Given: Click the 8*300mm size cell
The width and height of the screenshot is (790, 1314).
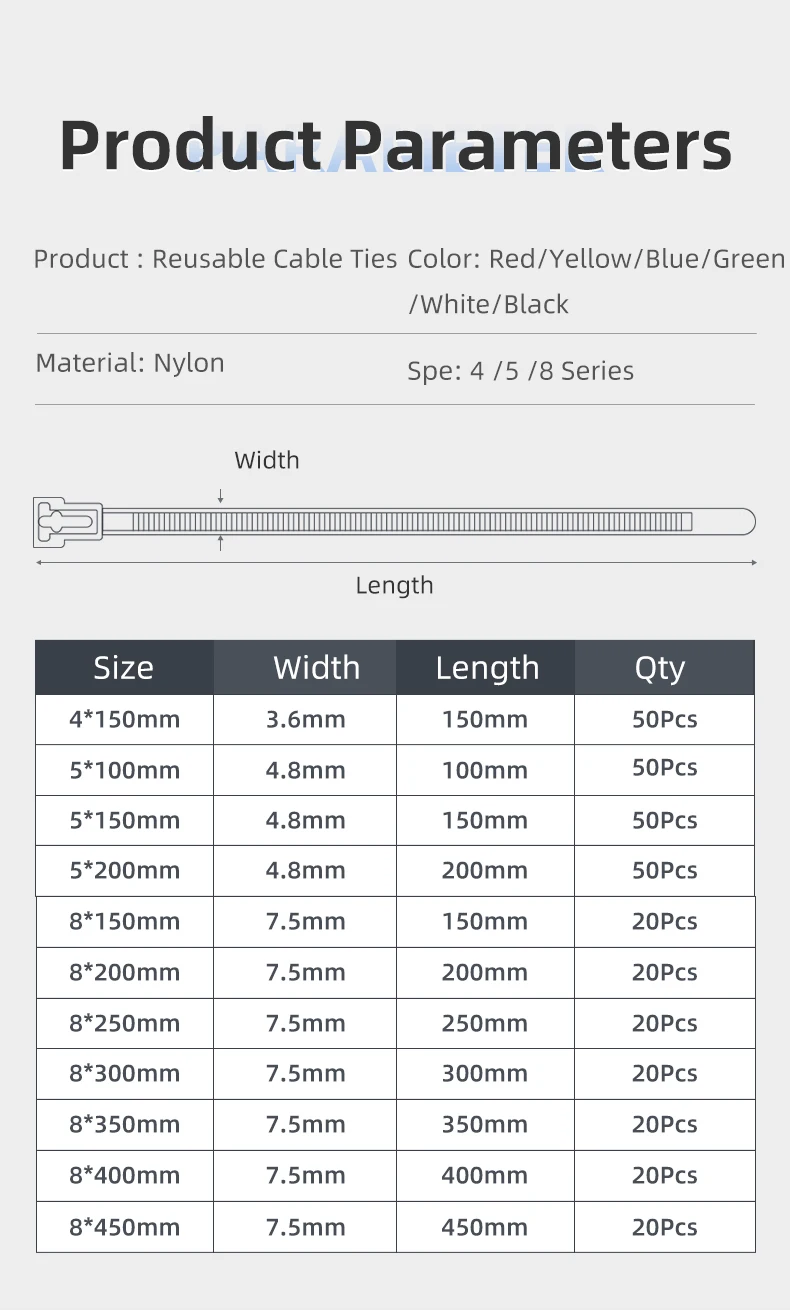Looking at the screenshot, I should pyautogui.click(x=124, y=1074).
